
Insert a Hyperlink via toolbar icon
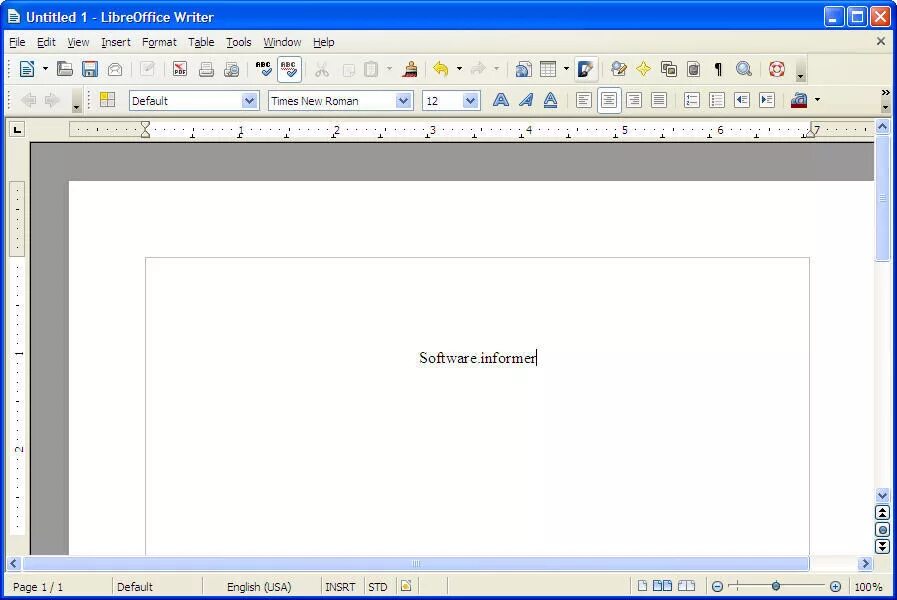pyautogui.click(x=523, y=69)
